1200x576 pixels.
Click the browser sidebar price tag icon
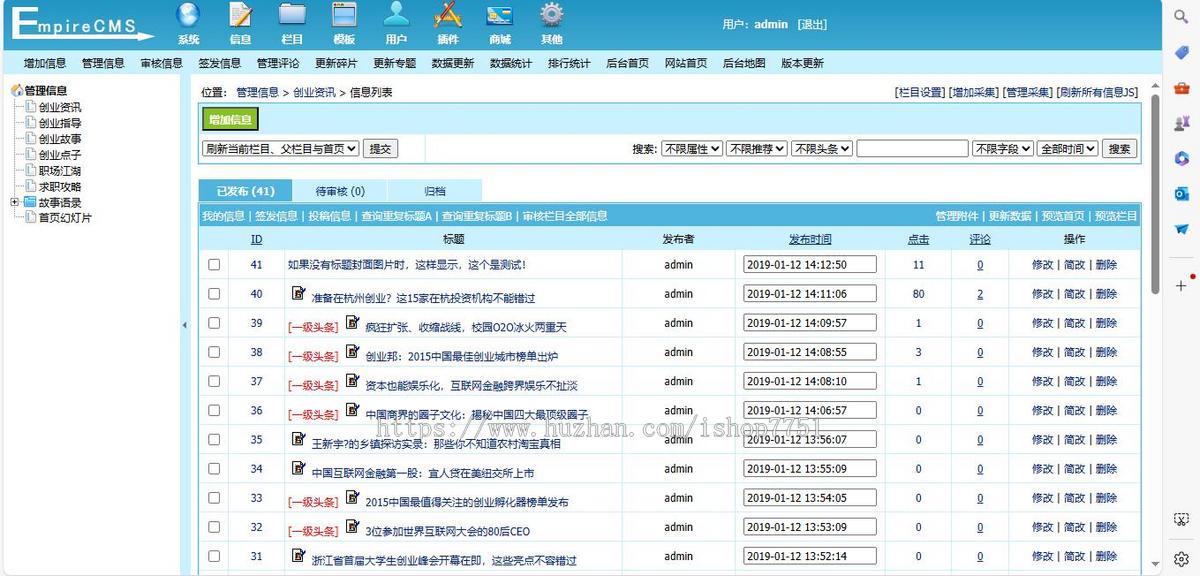(1181, 53)
